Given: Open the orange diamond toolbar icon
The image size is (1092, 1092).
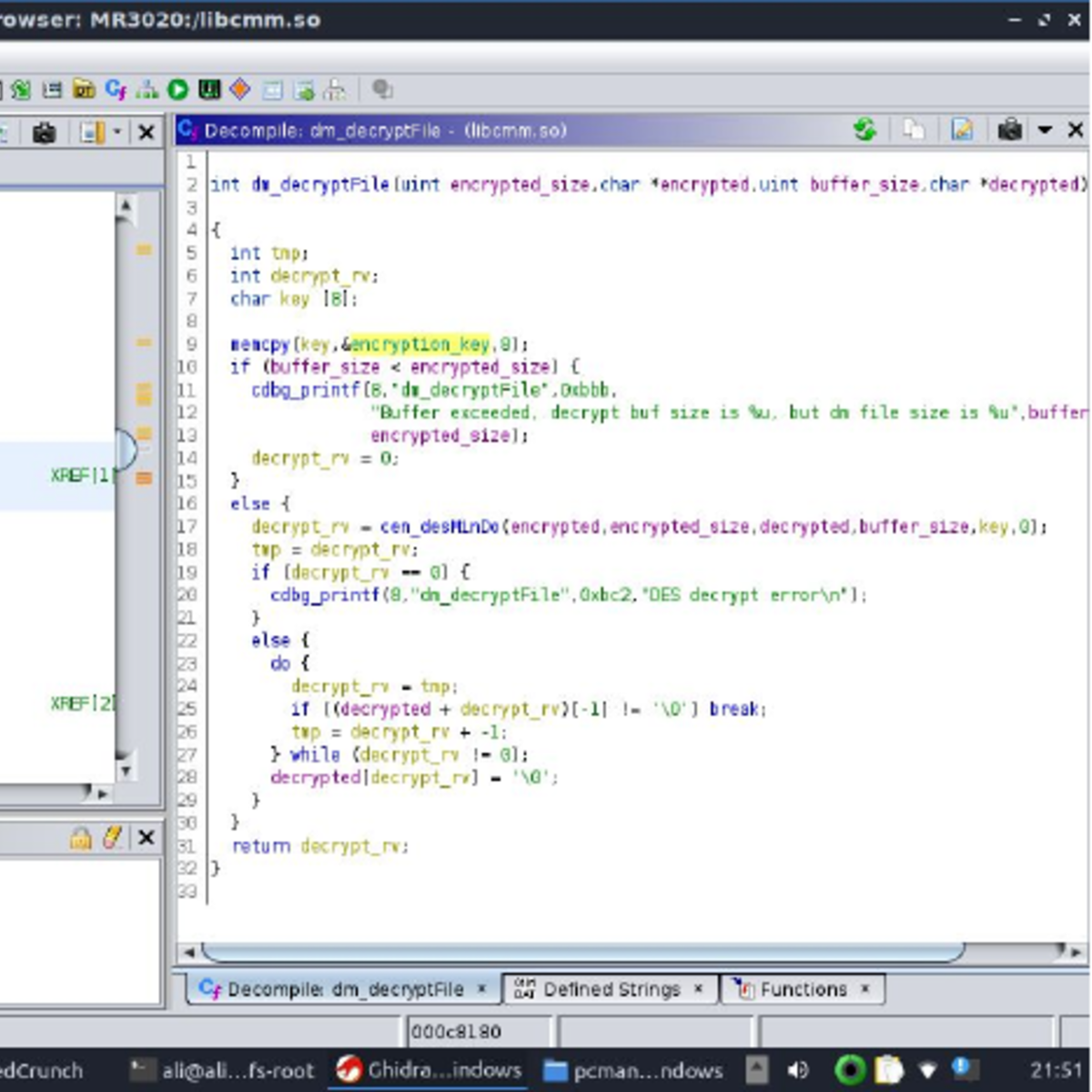Looking at the screenshot, I should [x=240, y=89].
